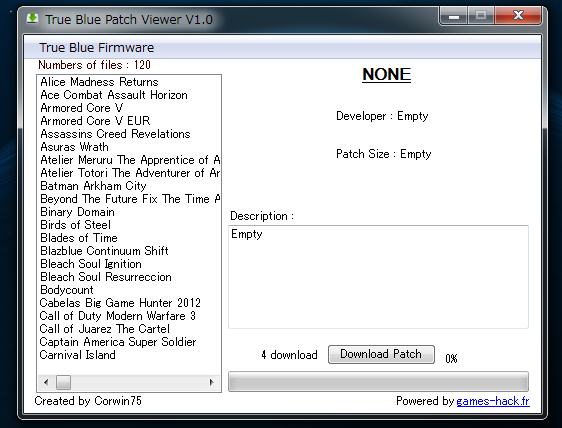Minimize the Patch Viewer window

(x=454, y=16)
